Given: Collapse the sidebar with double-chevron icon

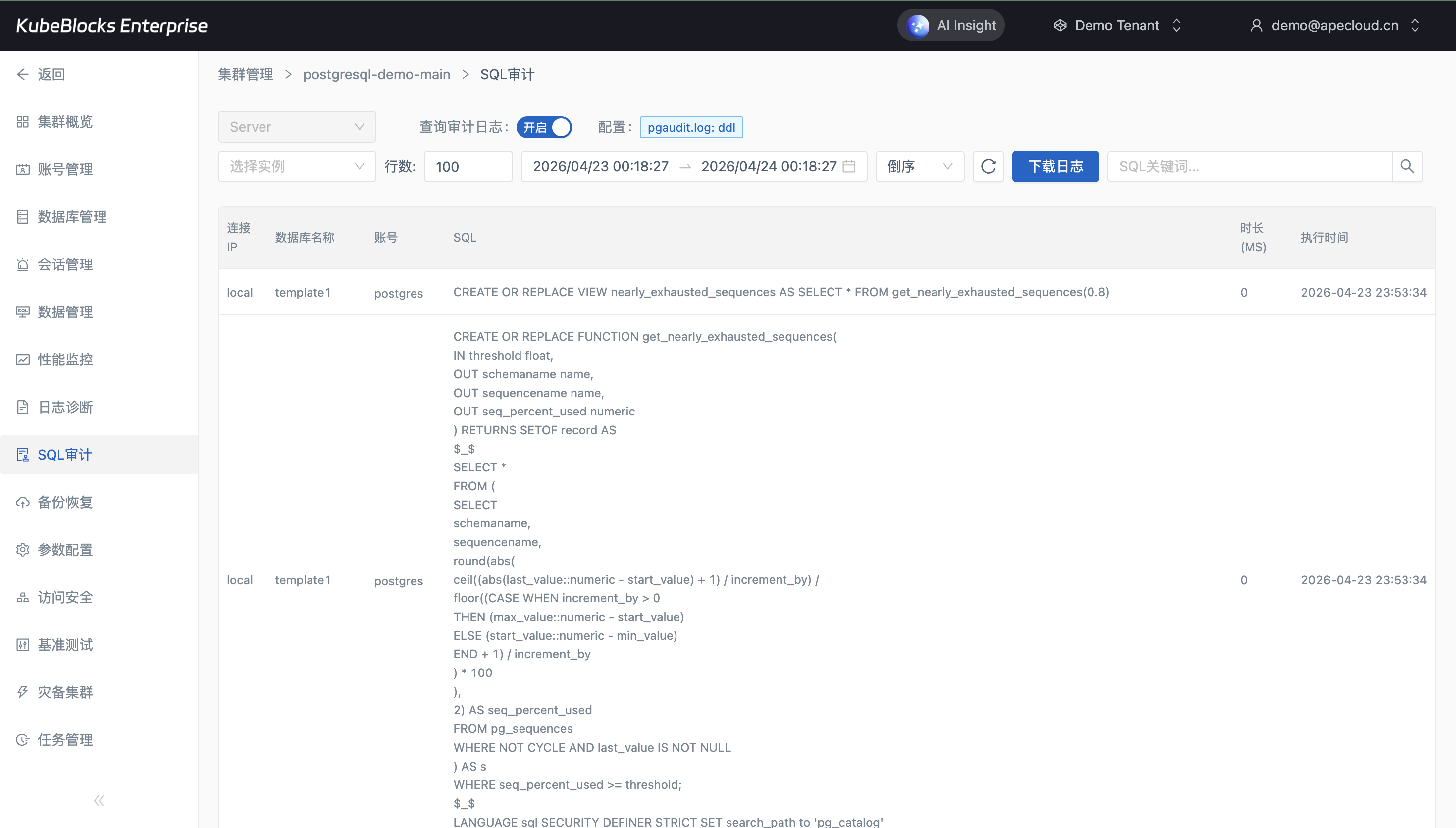Looking at the screenshot, I should [99, 801].
